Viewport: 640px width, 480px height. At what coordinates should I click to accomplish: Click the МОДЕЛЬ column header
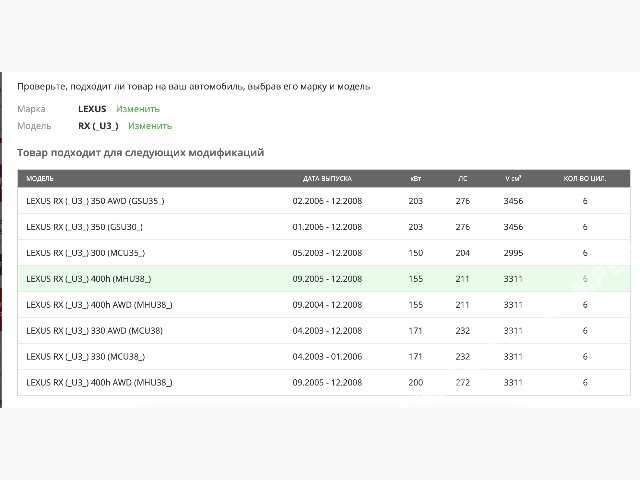click(x=40, y=178)
